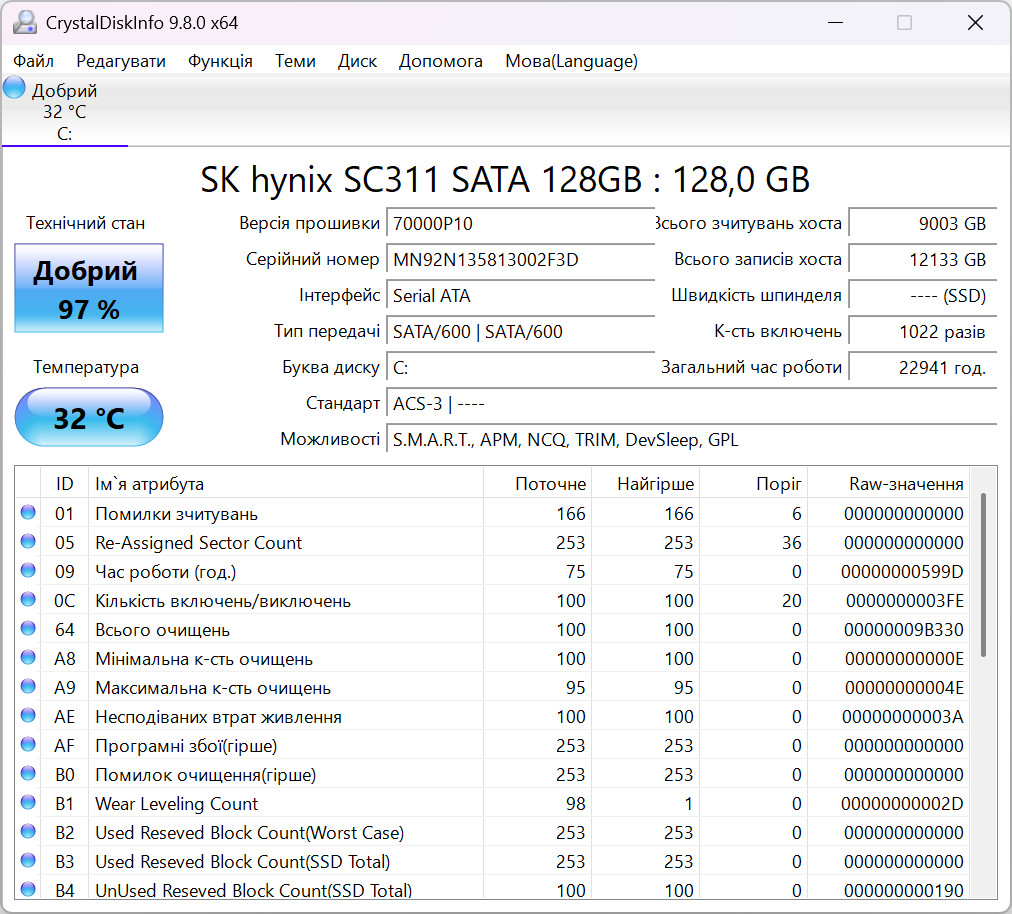Select UnUsed Reseved Block Count(SSD Total) row name
Image resolution: width=1012 pixels, height=914 pixels.
[x=253, y=891]
